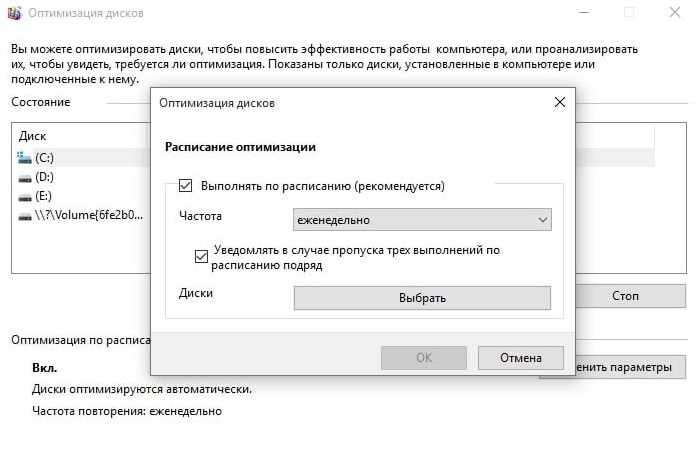Minimize the main optimization window

[x=584, y=12]
